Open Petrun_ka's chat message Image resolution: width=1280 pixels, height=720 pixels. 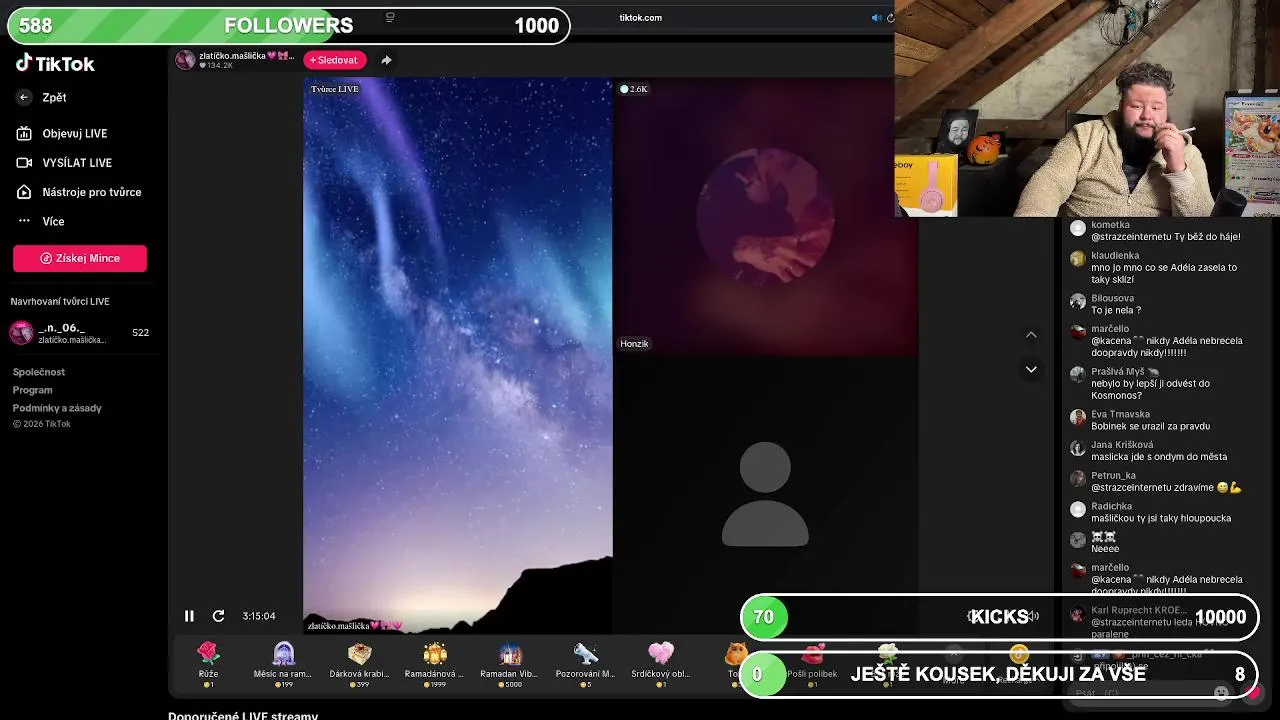coord(1165,482)
